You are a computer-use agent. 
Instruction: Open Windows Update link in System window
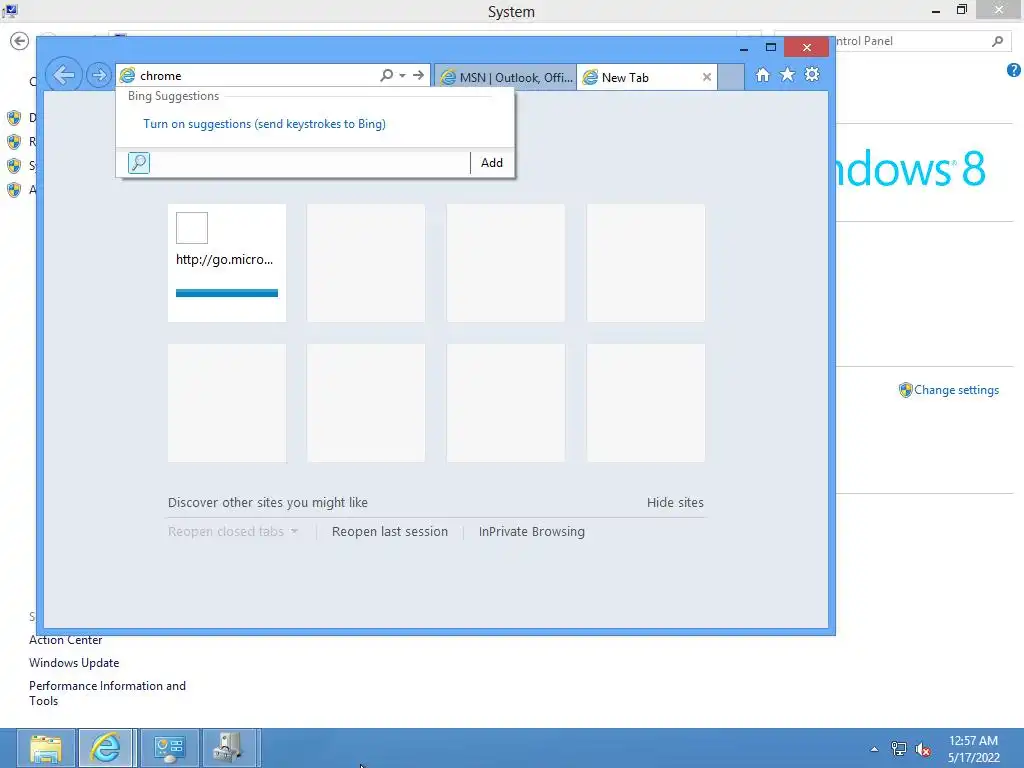pos(74,663)
